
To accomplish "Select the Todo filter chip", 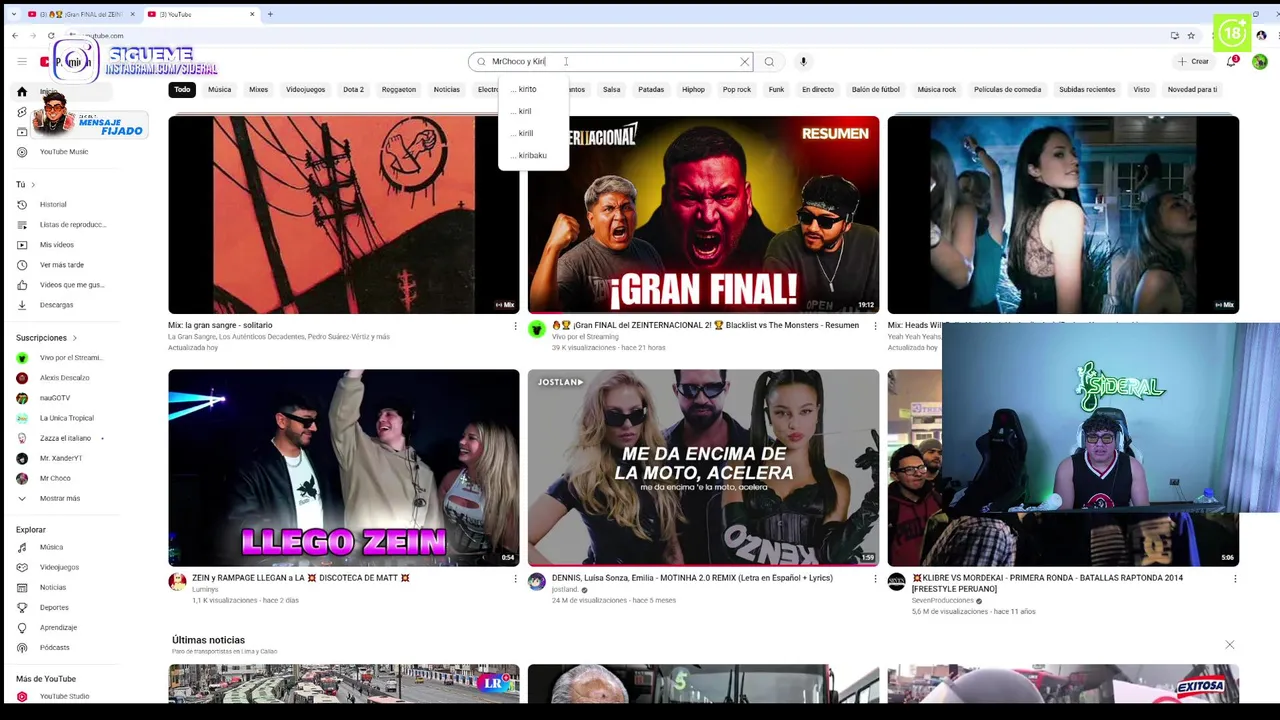I will click(182, 90).
